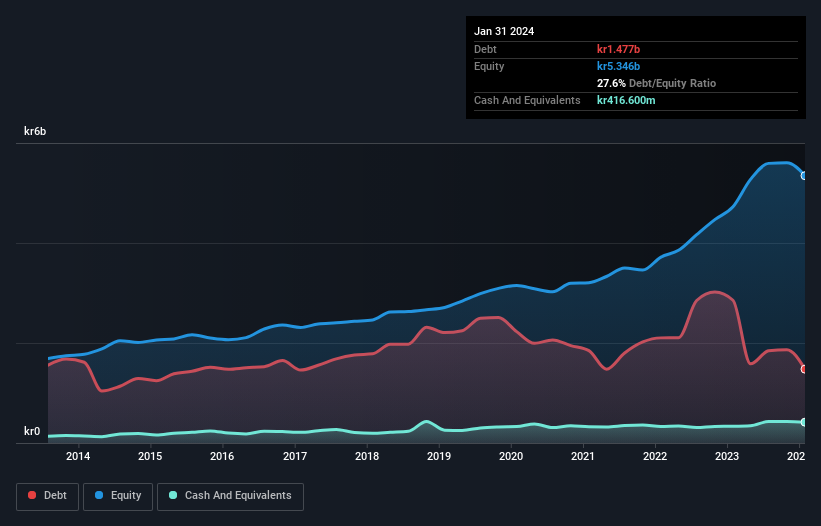Click the blue Equity legend dot
The image size is (821, 526).
click(99, 495)
